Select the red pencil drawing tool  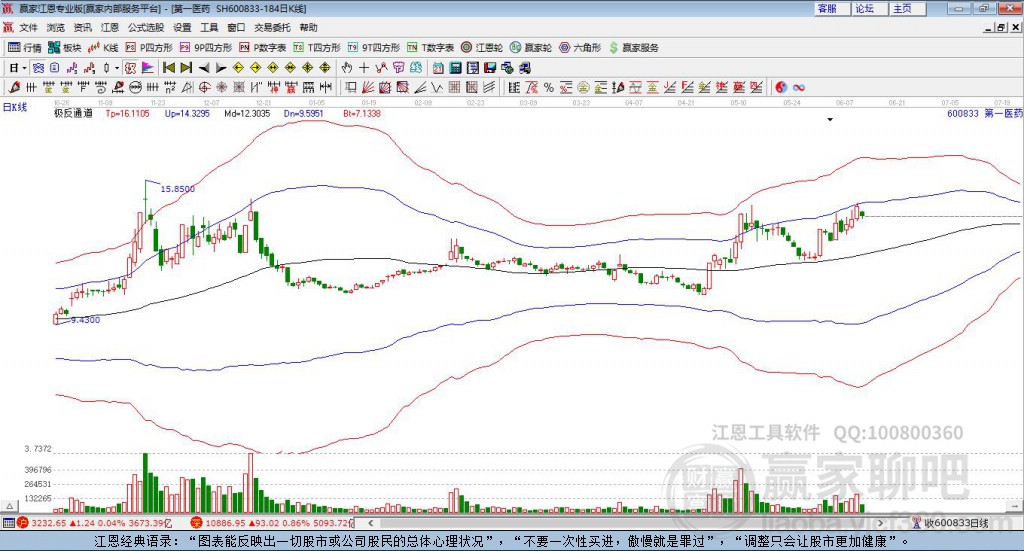(14, 87)
